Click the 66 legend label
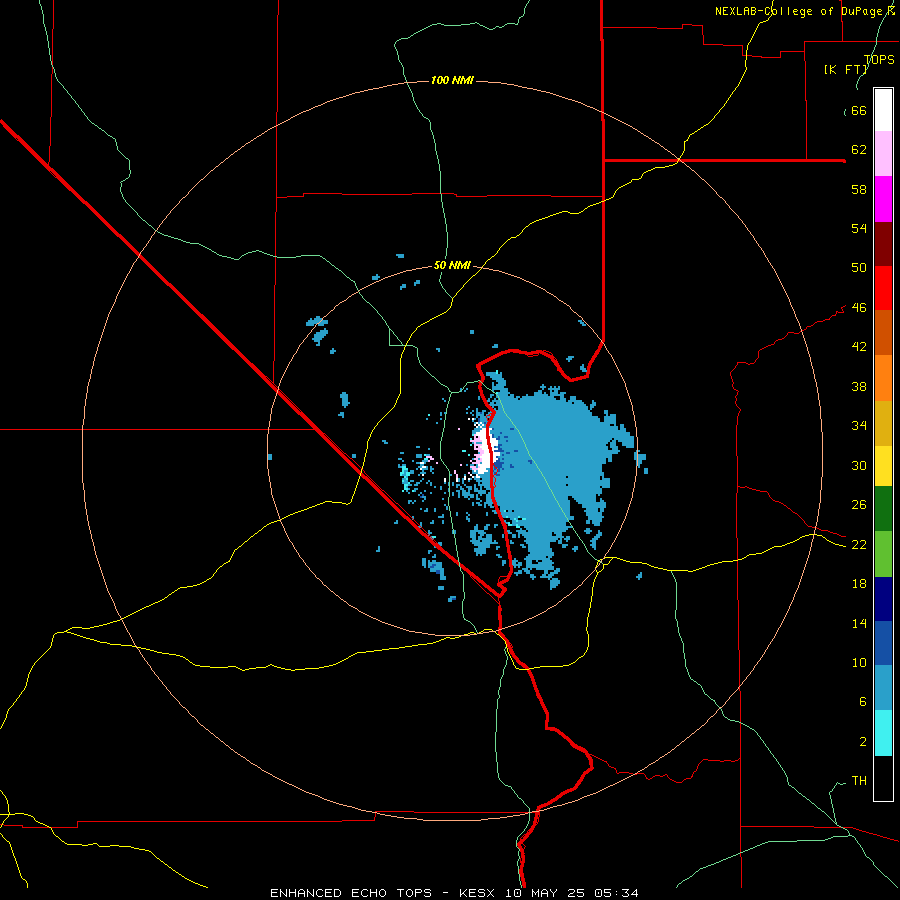 pyautogui.click(x=859, y=110)
